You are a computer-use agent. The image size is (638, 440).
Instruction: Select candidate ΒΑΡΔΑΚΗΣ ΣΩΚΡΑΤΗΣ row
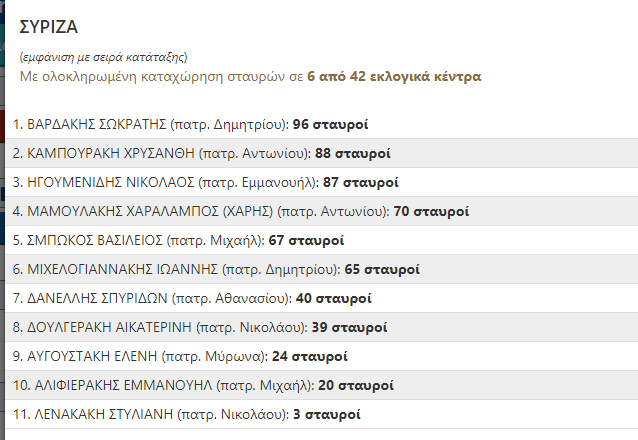pyautogui.click(x=321, y=124)
